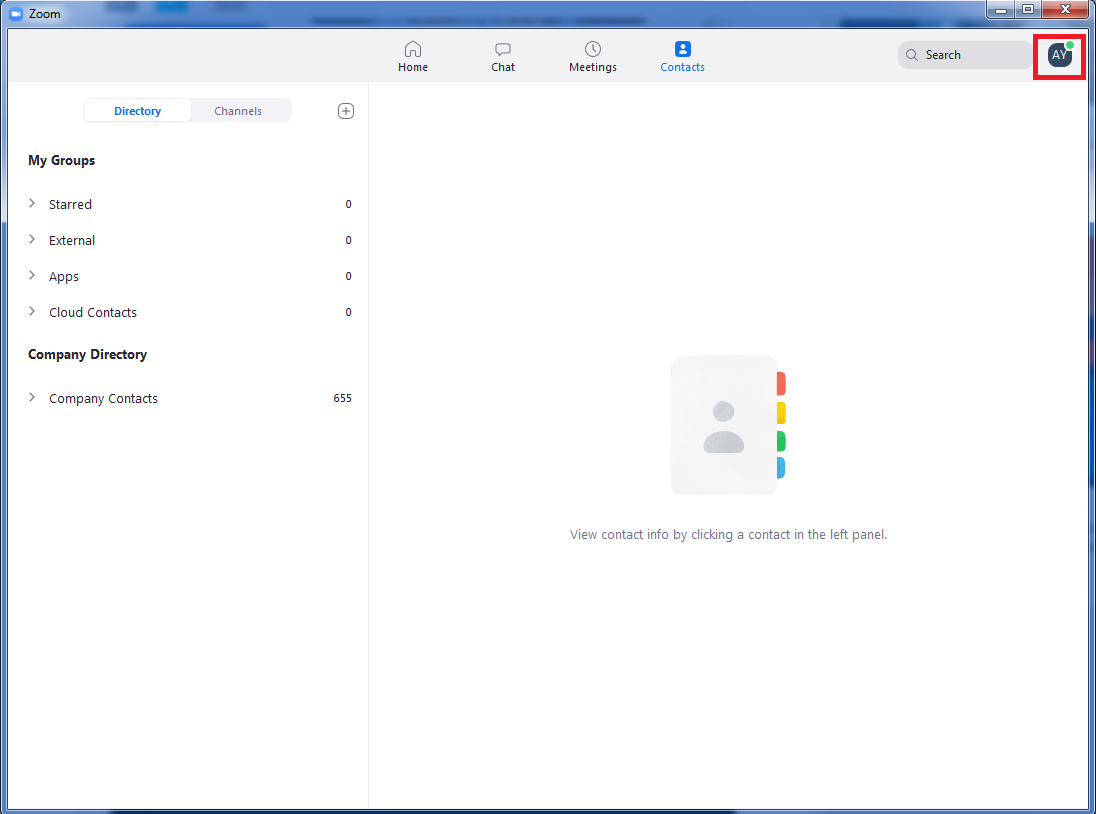The image size is (1096, 814).
Task: Expand the Cloud Contacts chevron
Action: [32, 312]
